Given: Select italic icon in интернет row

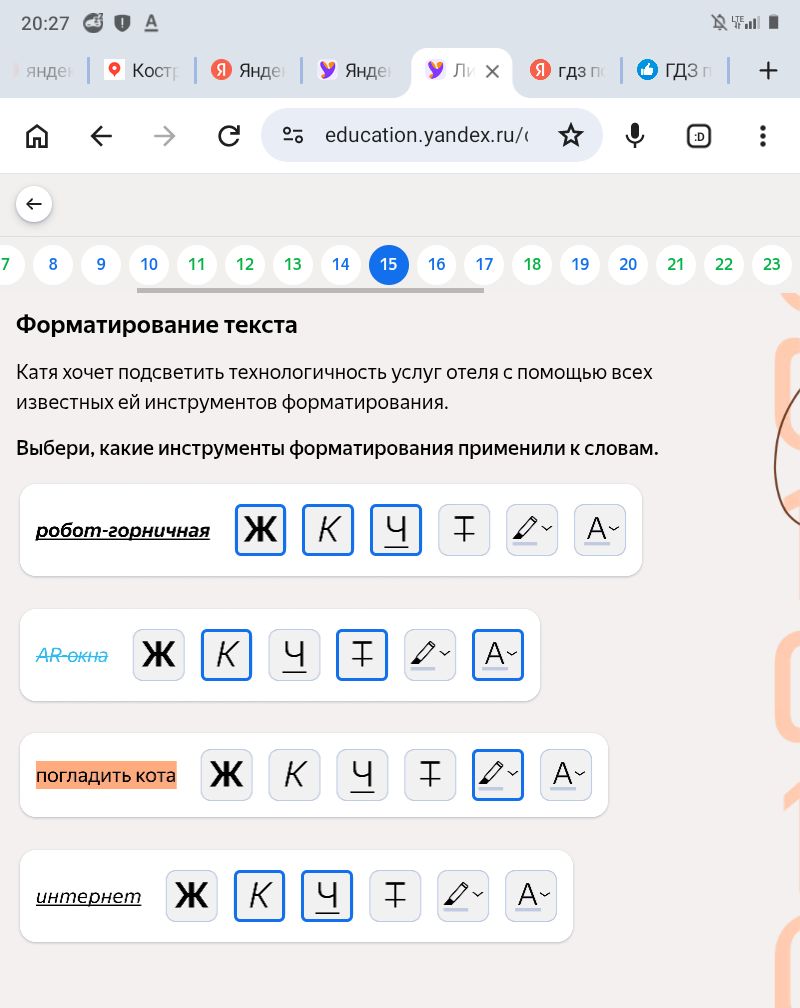Looking at the screenshot, I should (x=259, y=896).
